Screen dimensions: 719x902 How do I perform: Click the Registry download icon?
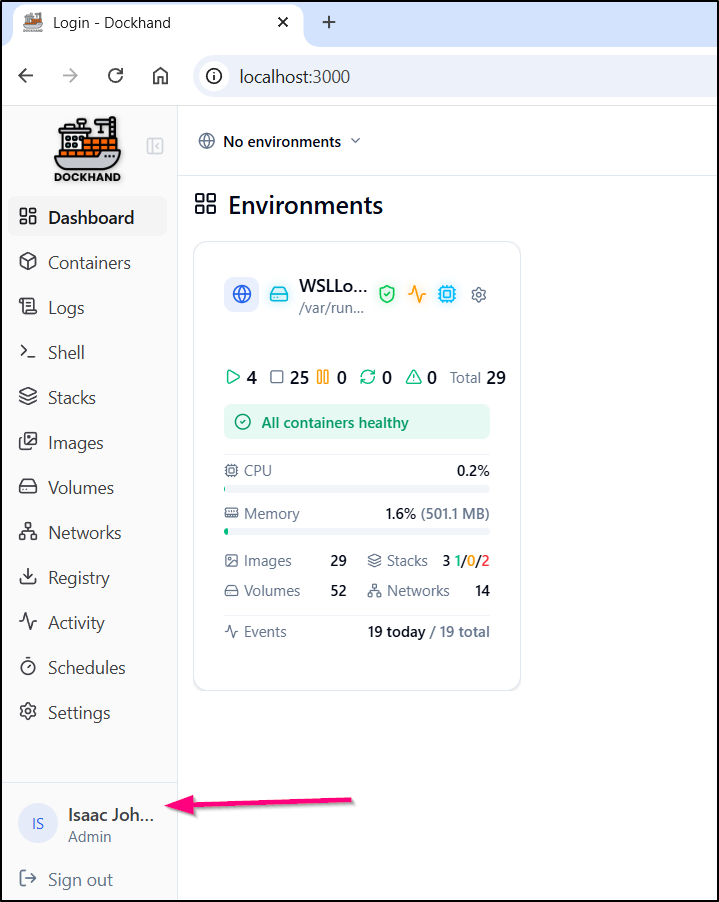point(28,577)
